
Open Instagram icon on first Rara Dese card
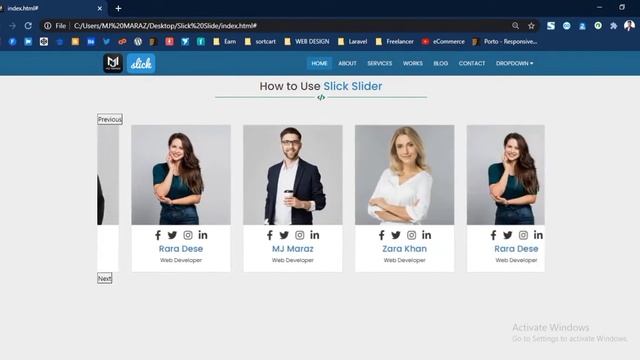(x=188, y=235)
